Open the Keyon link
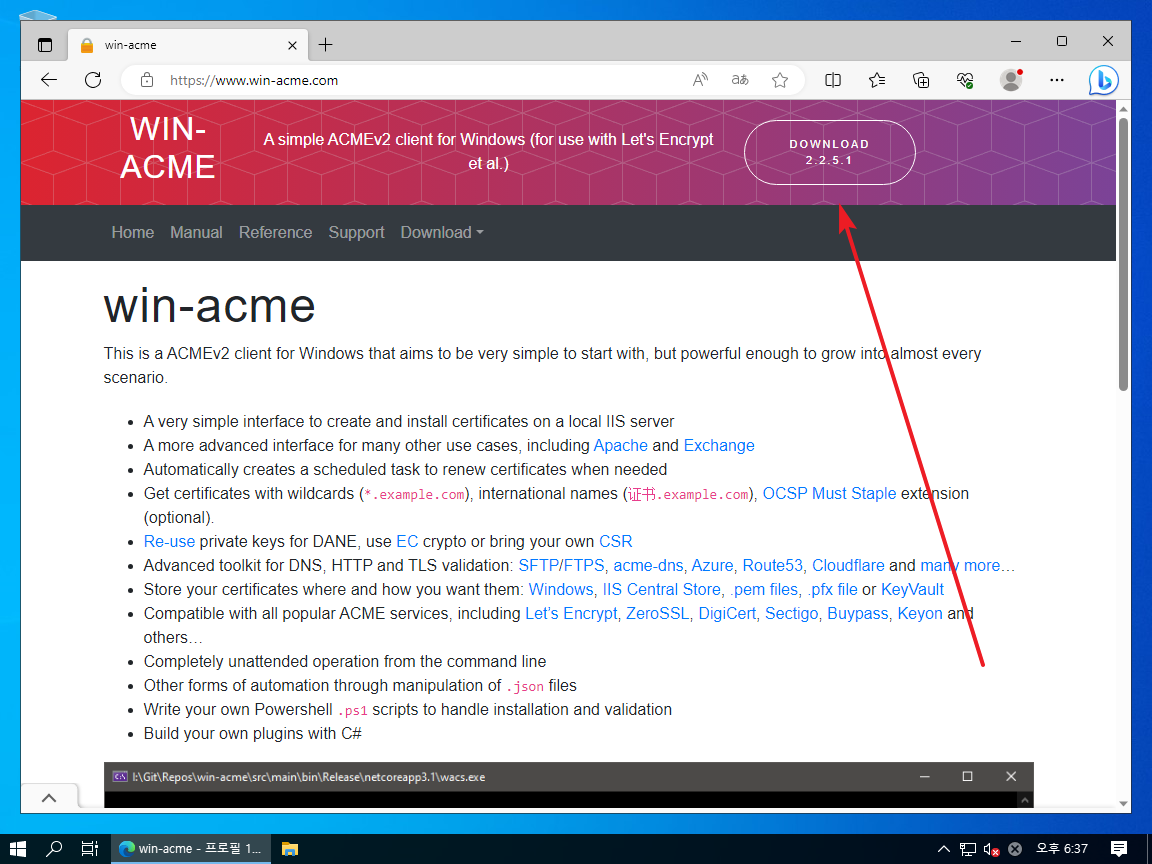The image size is (1152, 864). pyautogui.click(x=920, y=613)
